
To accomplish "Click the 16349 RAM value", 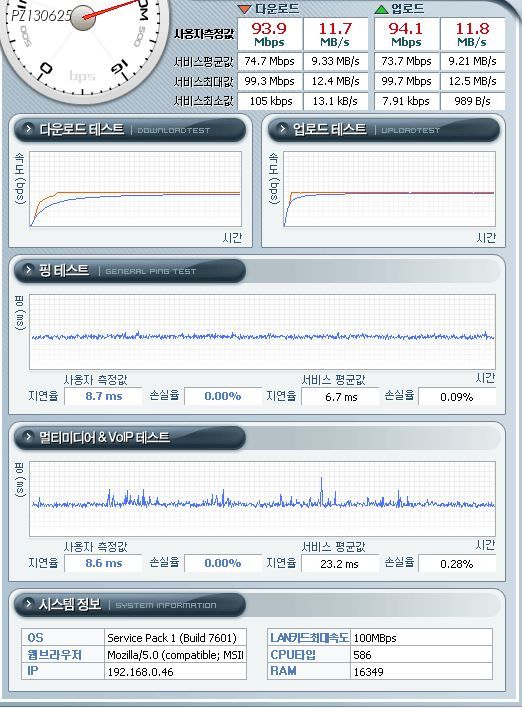I will click(x=368, y=672).
